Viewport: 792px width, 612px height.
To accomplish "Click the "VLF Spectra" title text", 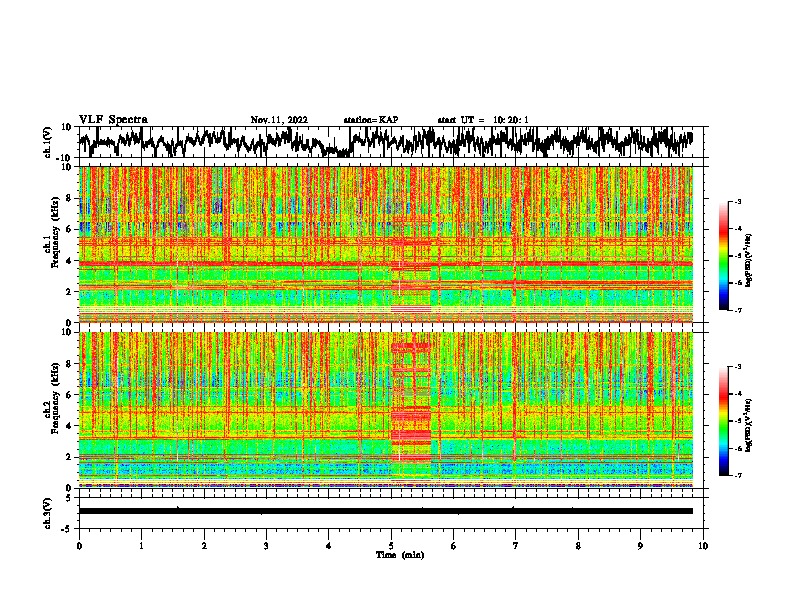I will (113, 119).
